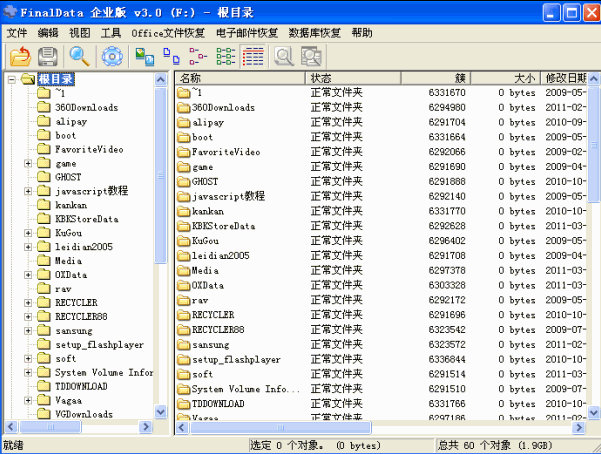This screenshot has height=454, width=601.
Task: Select TDDOWNLOAD in the folder tree
Action: (x=81, y=386)
